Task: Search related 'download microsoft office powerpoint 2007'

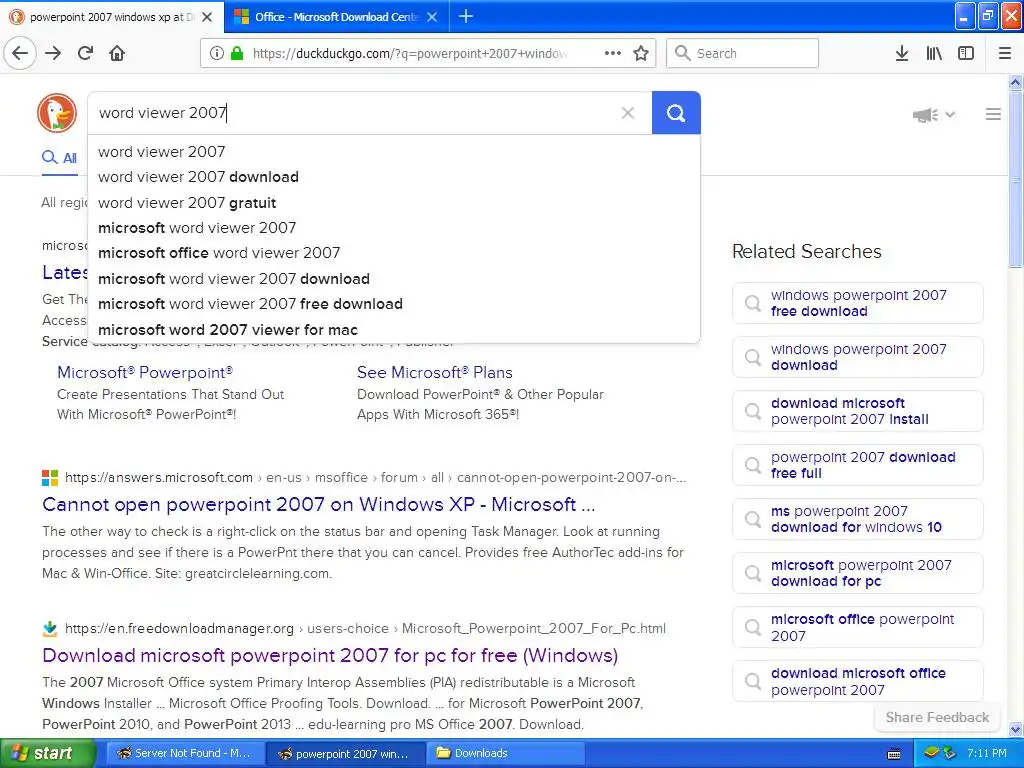Action: pos(857,681)
